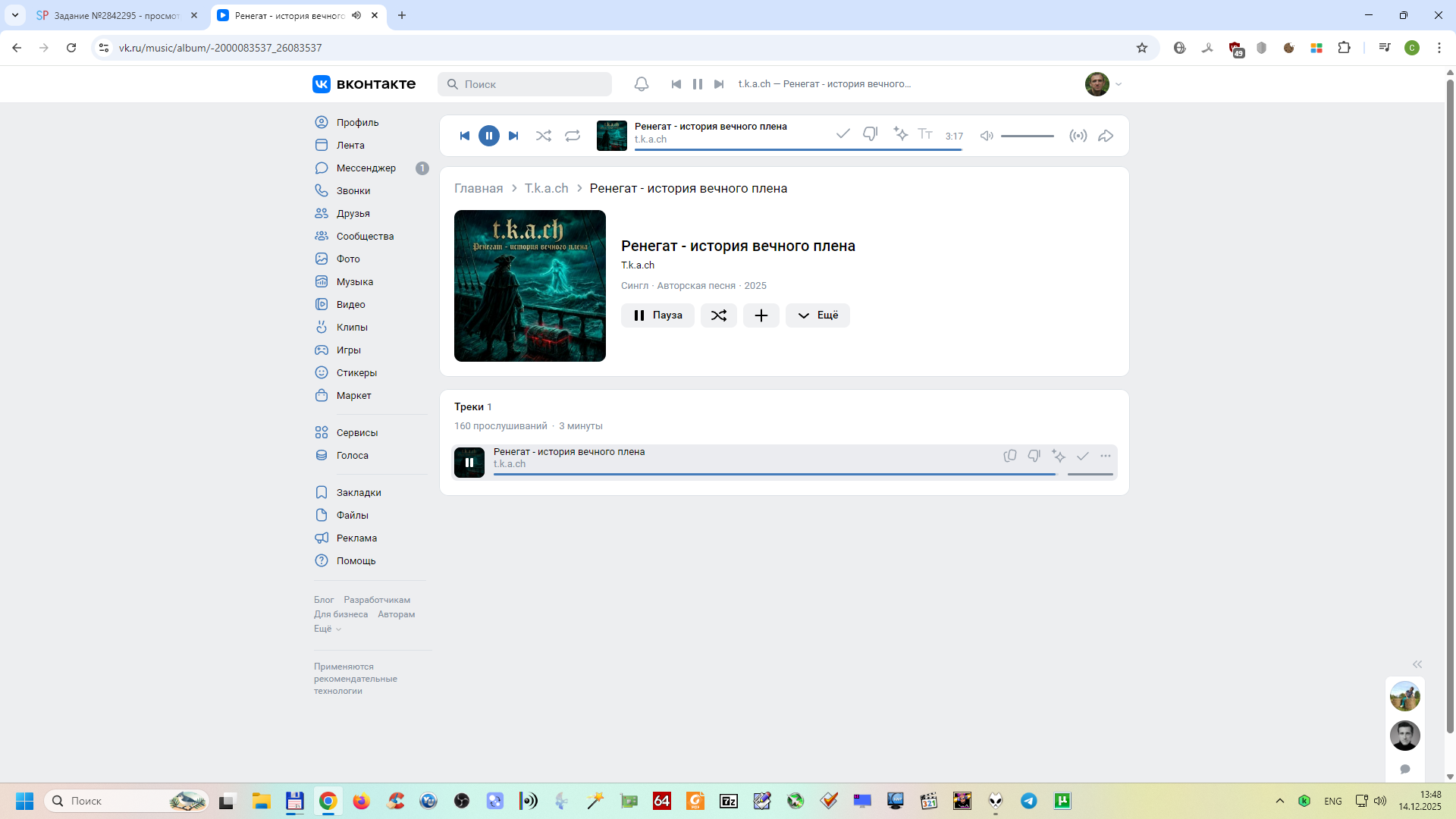Viewport: 1456px width, 819px height.
Task: Click the volume speaker icon in the player
Action: [987, 136]
